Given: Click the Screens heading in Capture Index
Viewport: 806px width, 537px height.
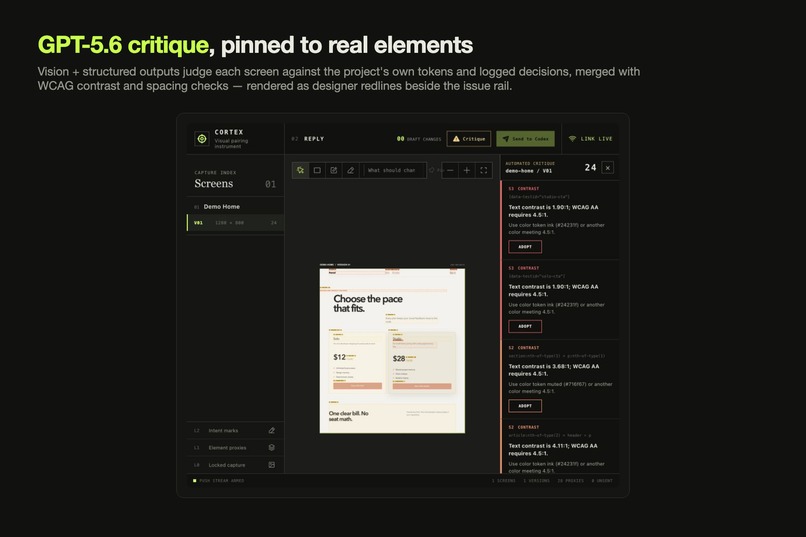Looking at the screenshot, I should point(214,183).
